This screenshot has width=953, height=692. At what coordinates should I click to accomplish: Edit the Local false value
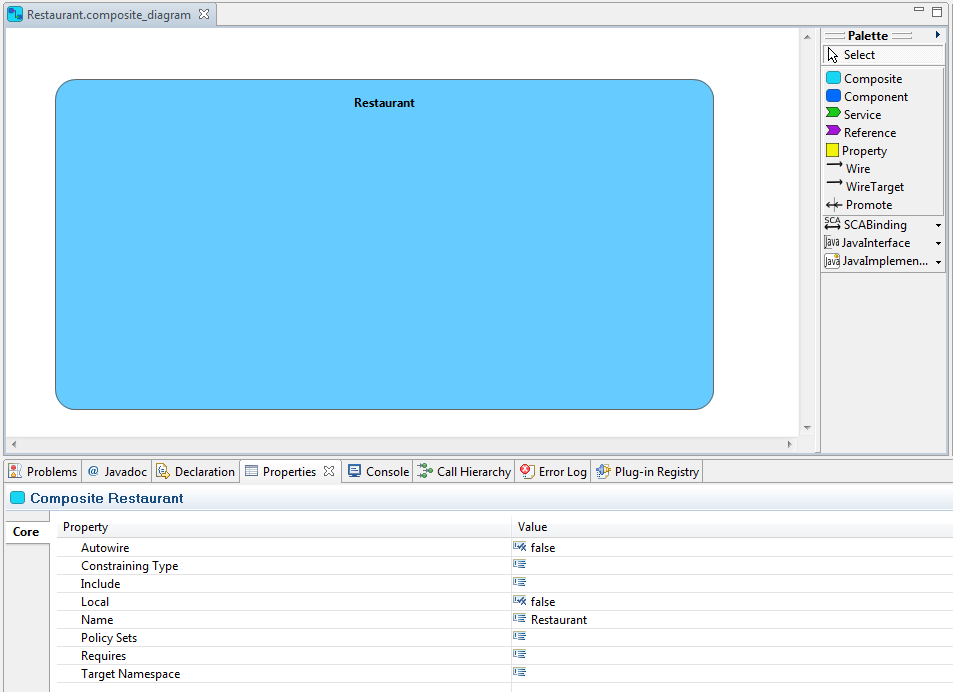(x=543, y=601)
